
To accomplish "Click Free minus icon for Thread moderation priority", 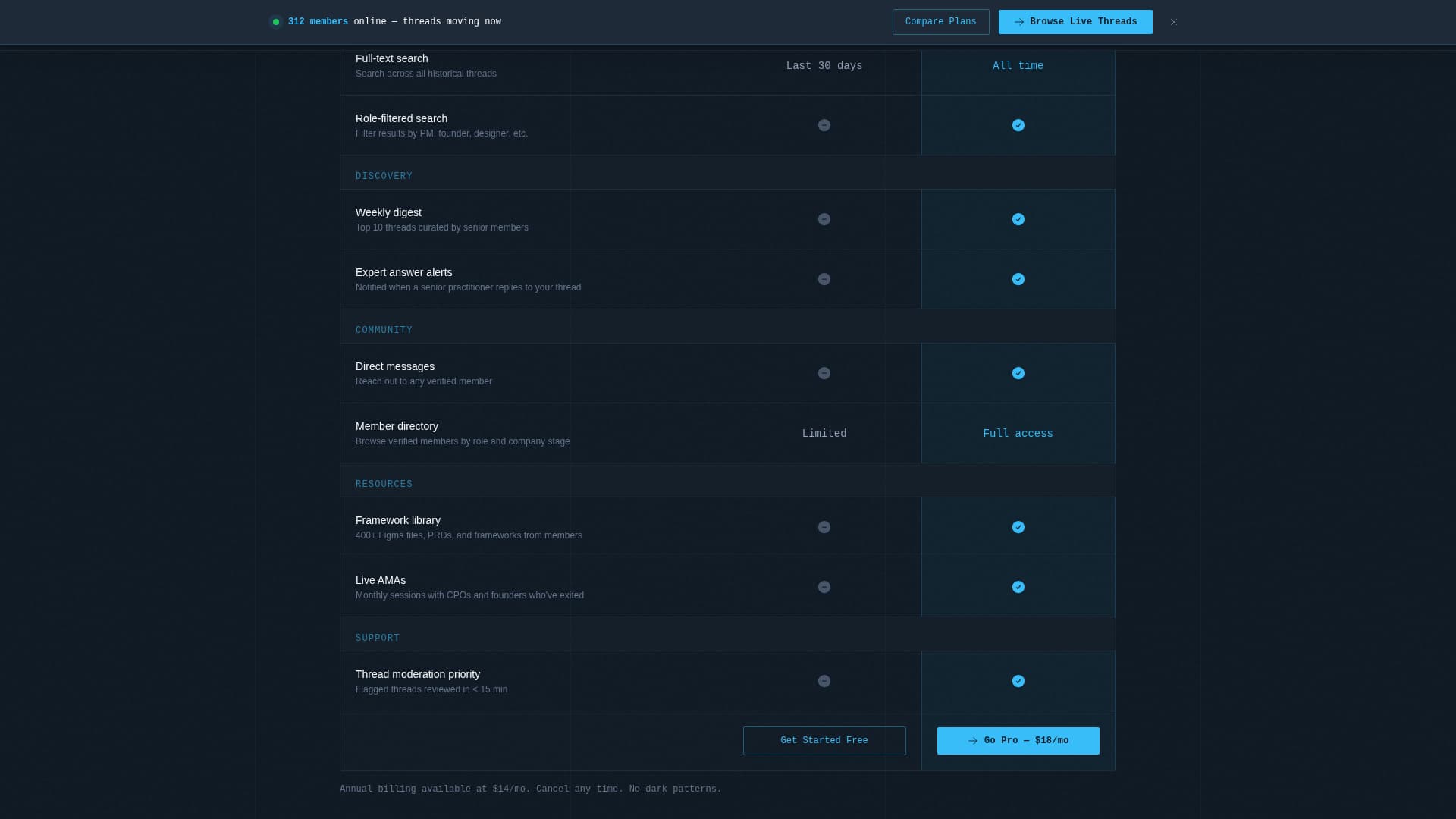I will 824,681.
